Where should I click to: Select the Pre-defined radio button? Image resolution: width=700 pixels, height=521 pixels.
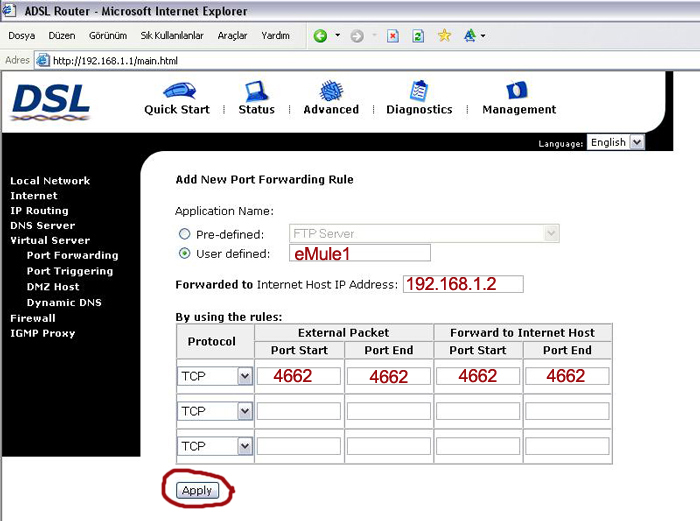(184, 234)
